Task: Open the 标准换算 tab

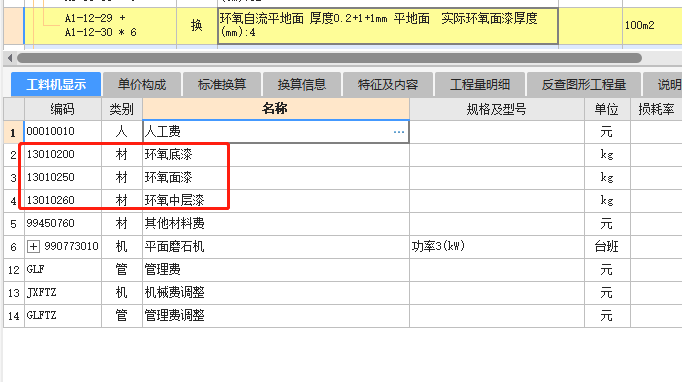Action: pyautogui.click(x=222, y=84)
